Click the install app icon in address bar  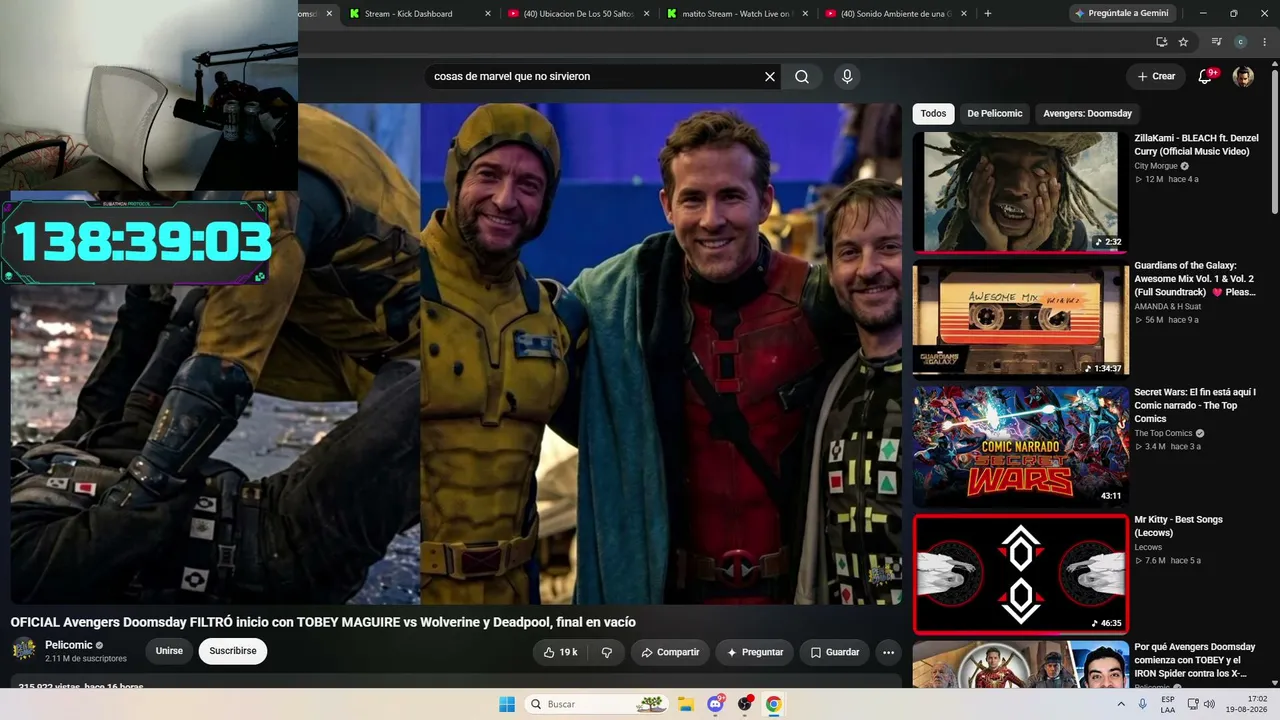pyautogui.click(x=1161, y=42)
